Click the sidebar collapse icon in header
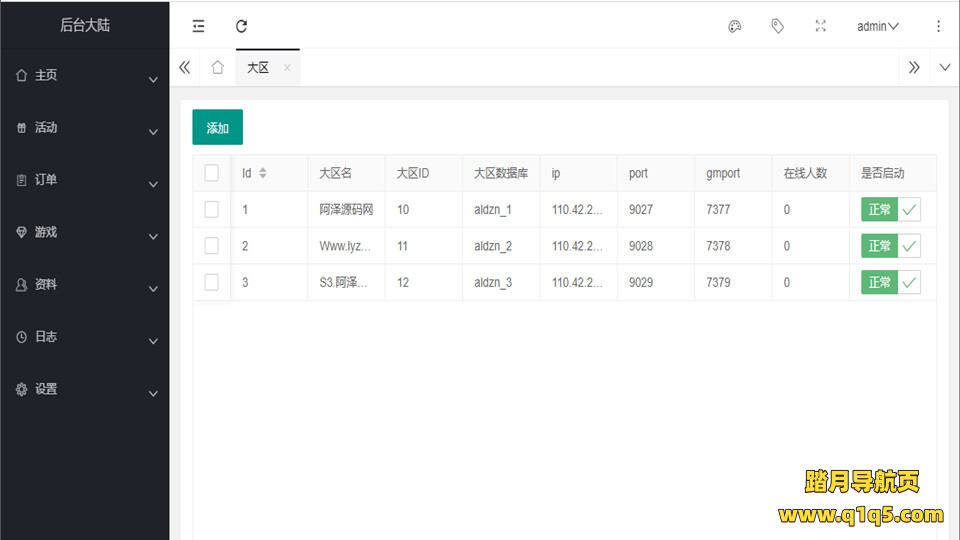 (198, 27)
